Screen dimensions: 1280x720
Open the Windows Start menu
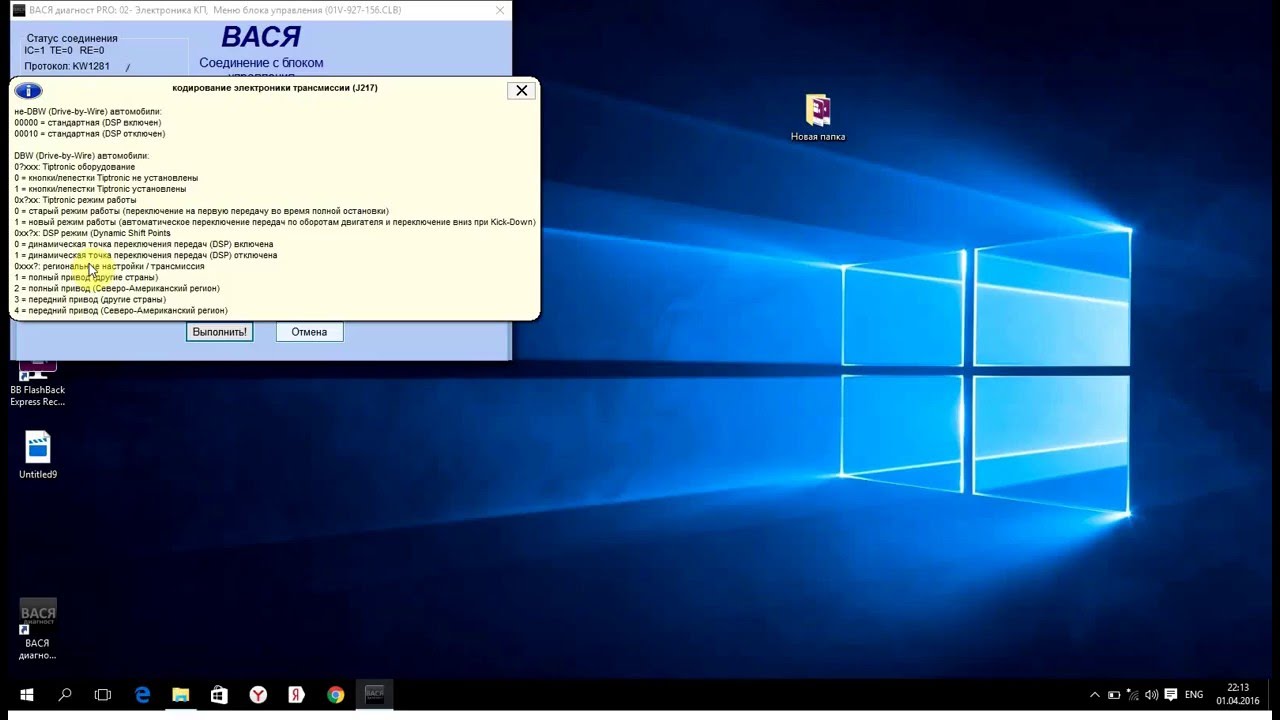26,695
